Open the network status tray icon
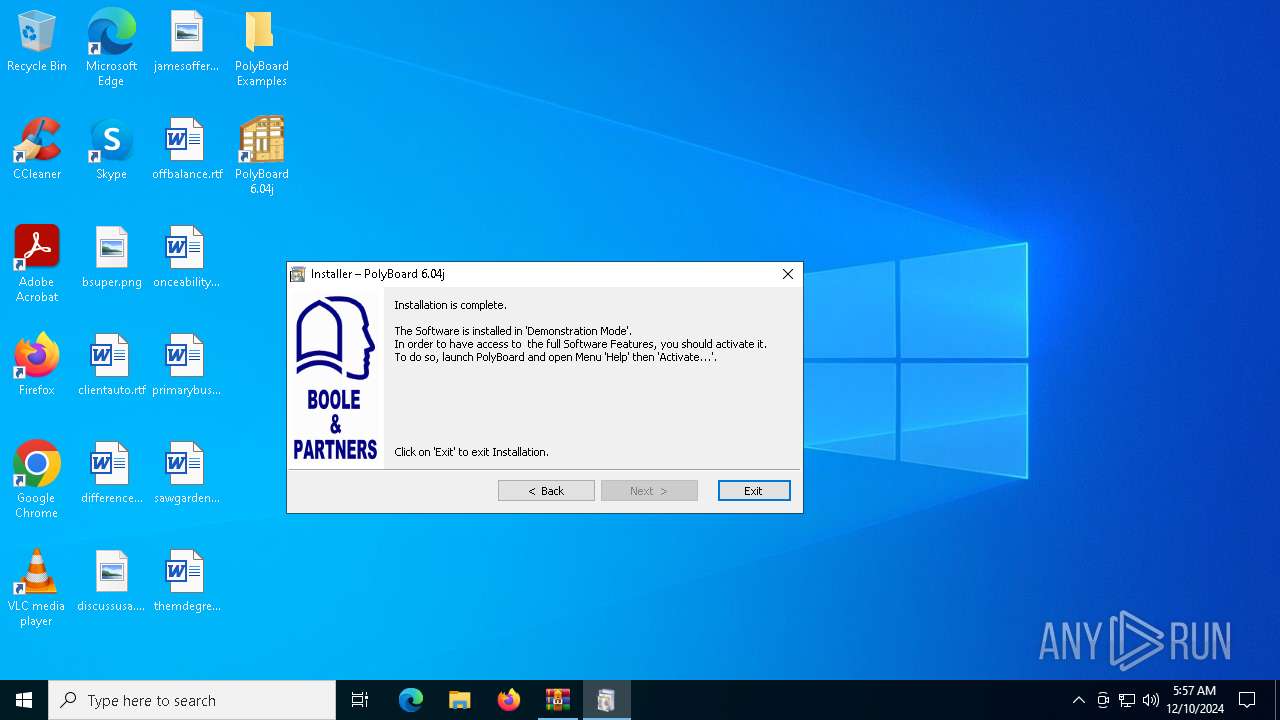Image resolution: width=1280 pixels, height=720 pixels. pos(1127,700)
